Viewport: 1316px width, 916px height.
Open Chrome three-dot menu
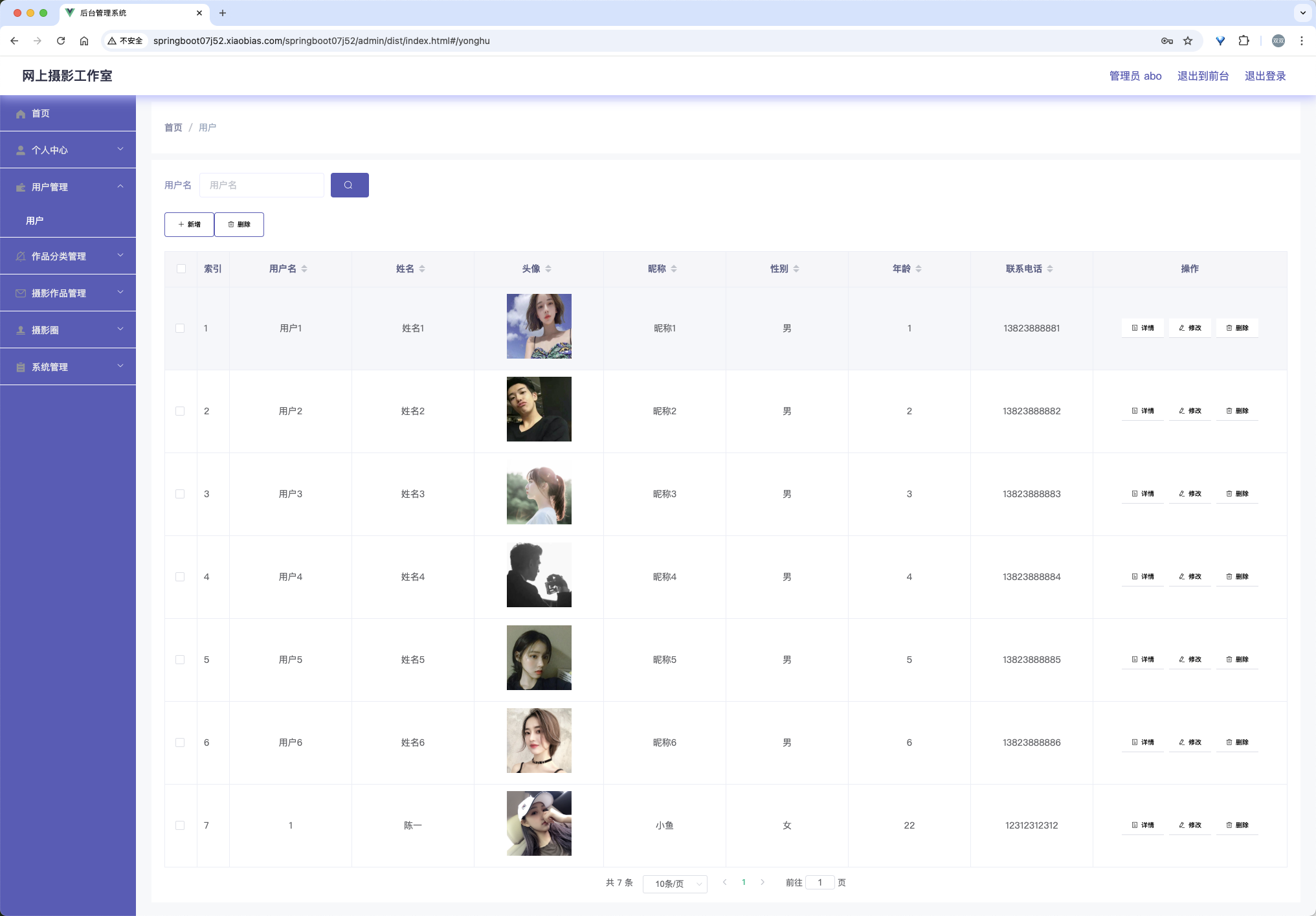click(x=1302, y=41)
